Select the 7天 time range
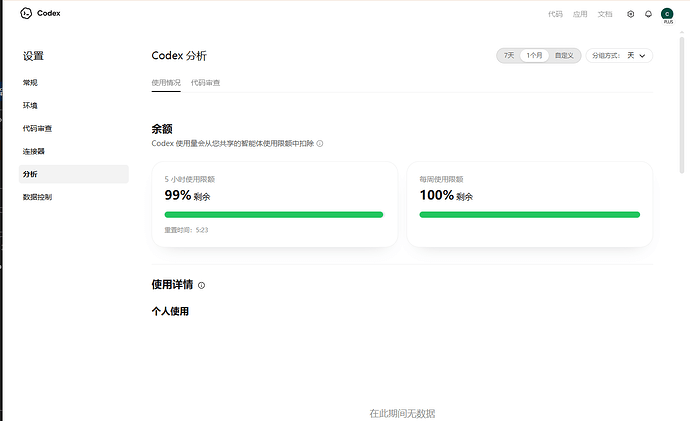 tap(509, 55)
